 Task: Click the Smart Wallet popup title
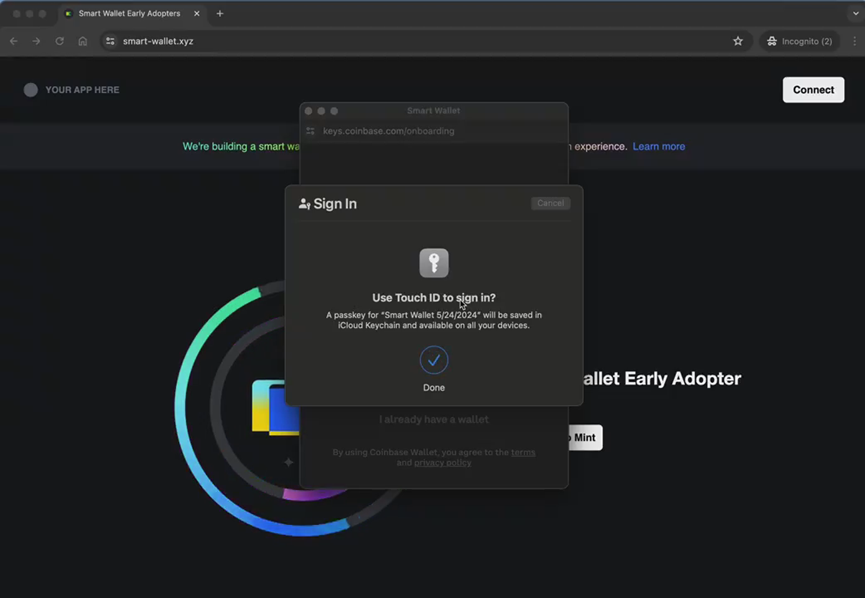click(x=434, y=111)
